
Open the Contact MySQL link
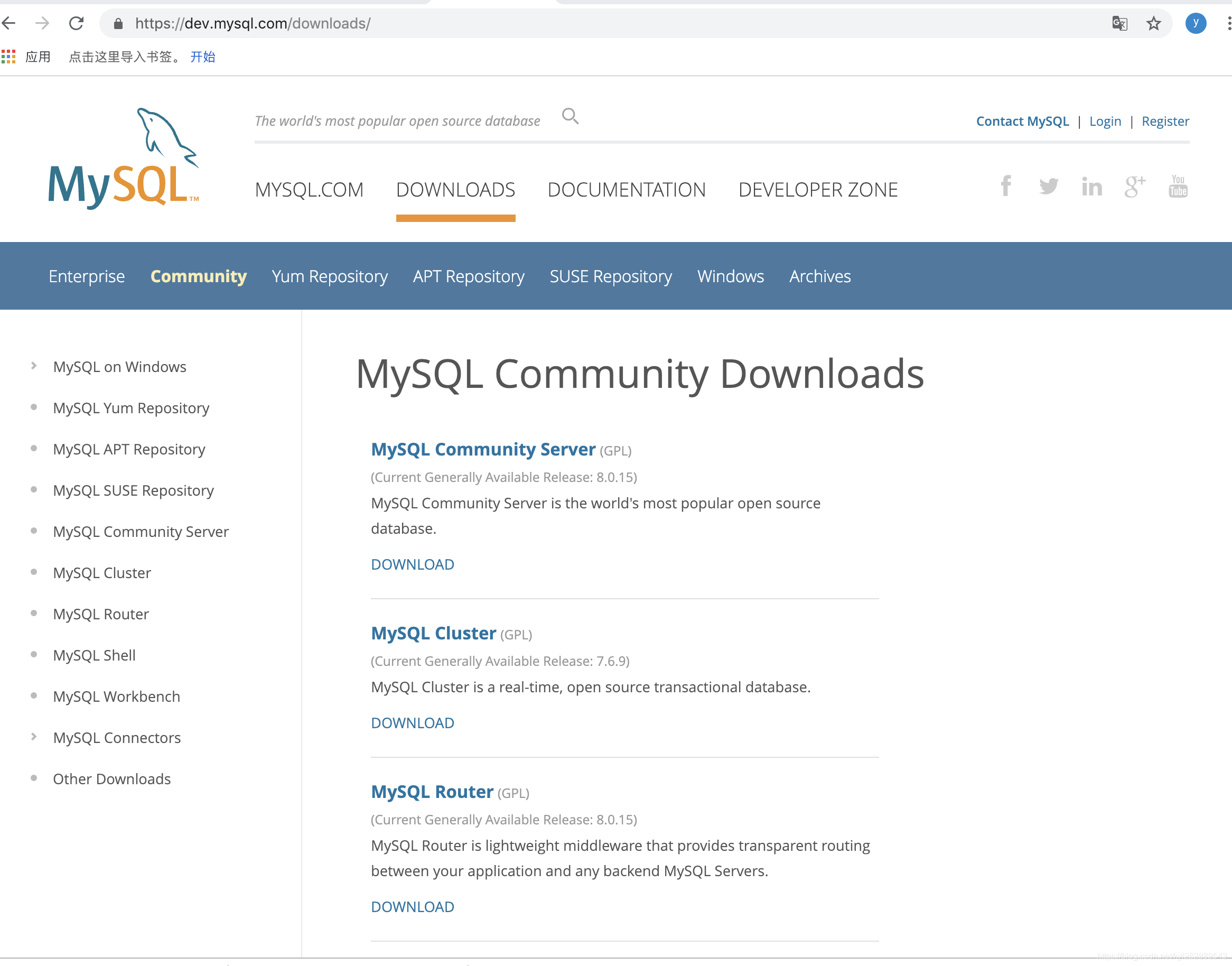point(1022,121)
